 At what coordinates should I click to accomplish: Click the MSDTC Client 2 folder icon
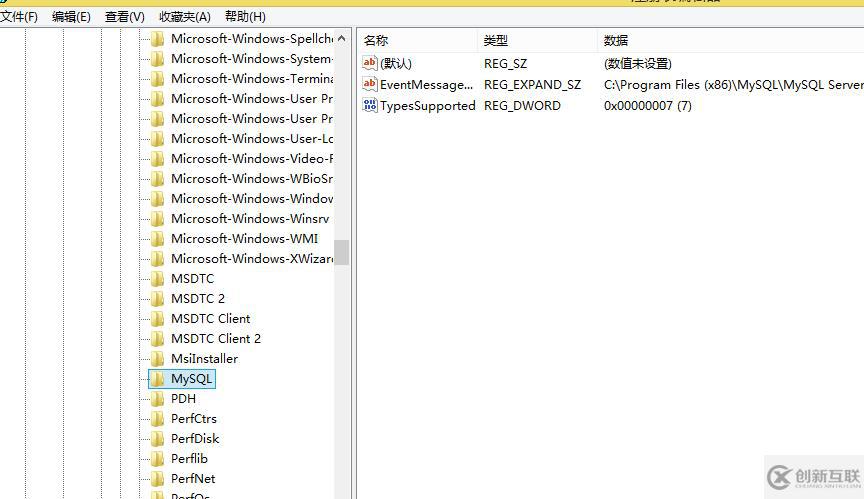(158, 339)
